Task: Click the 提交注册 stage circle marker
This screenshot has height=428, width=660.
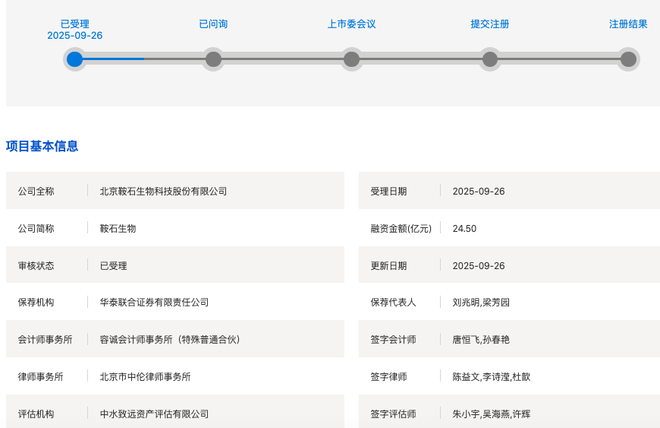Action: click(490, 59)
